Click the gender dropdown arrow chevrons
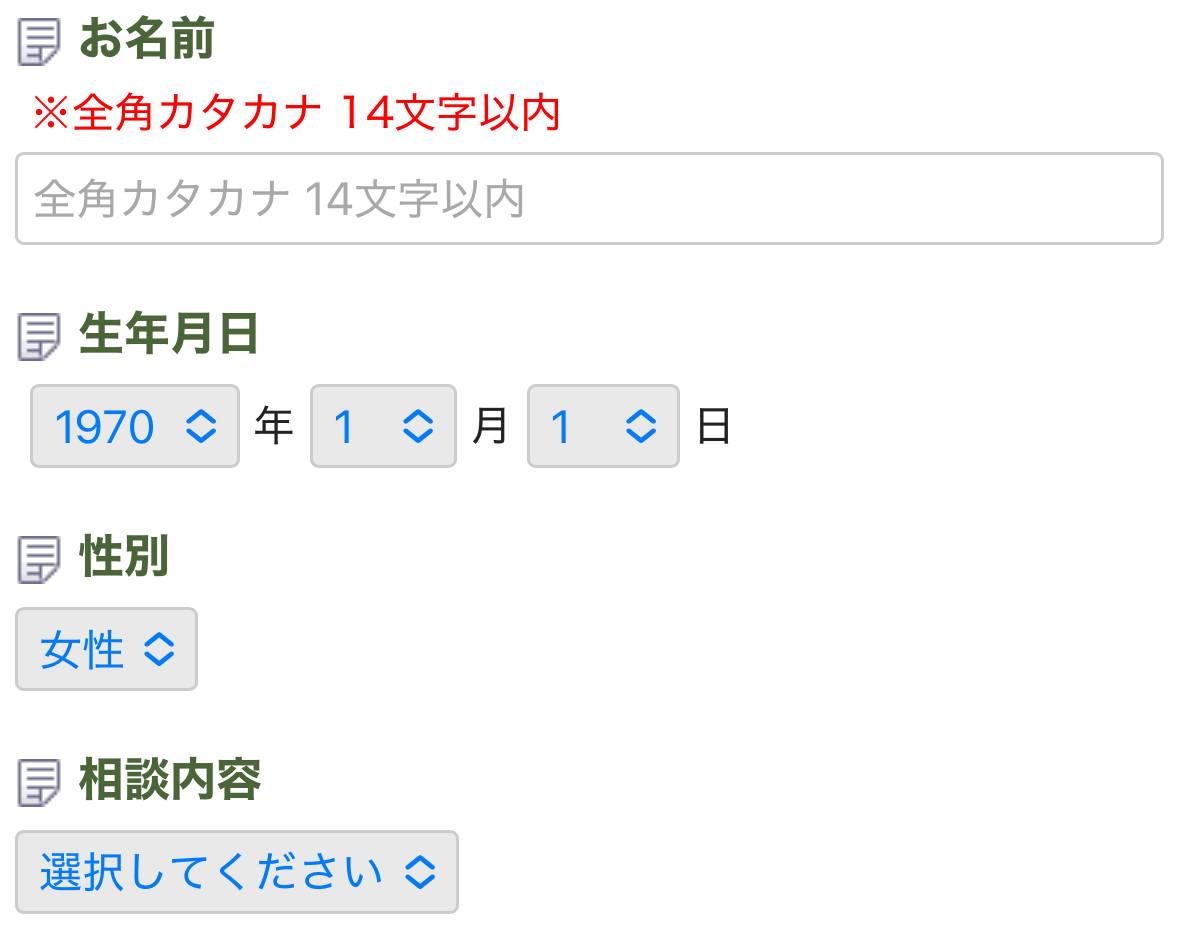The height and width of the screenshot is (930, 1179). pyautogui.click(x=159, y=649)
